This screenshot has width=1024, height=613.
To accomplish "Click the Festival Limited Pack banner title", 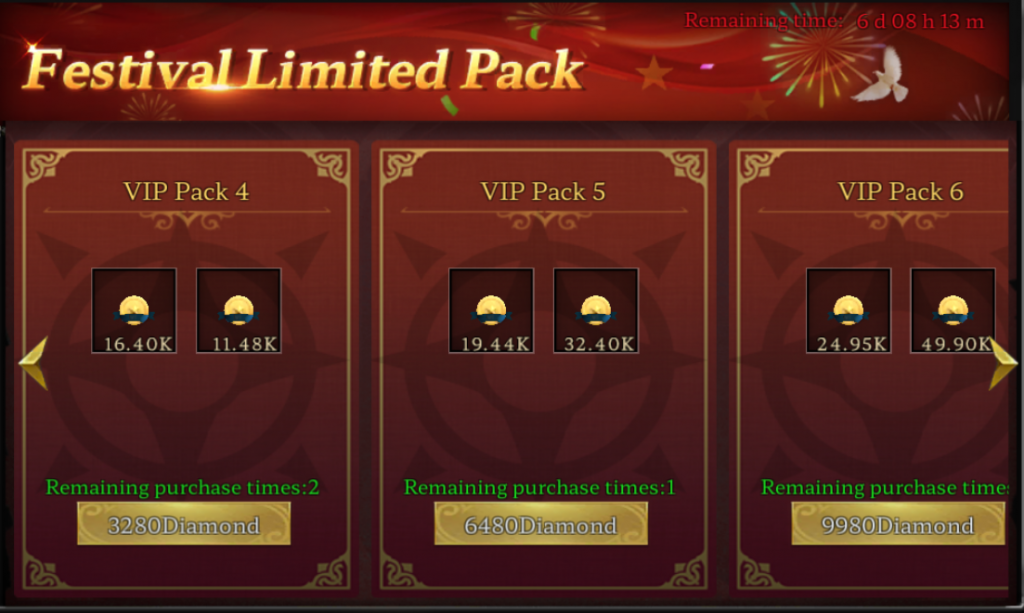I will tap(304, 69).
